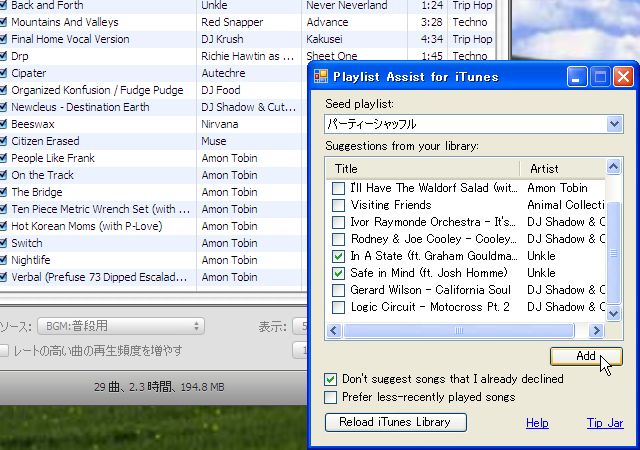Click the horizontal scrollbar thumb in suggestions
The height and width of the screenshot is (450, 640).
459,330
